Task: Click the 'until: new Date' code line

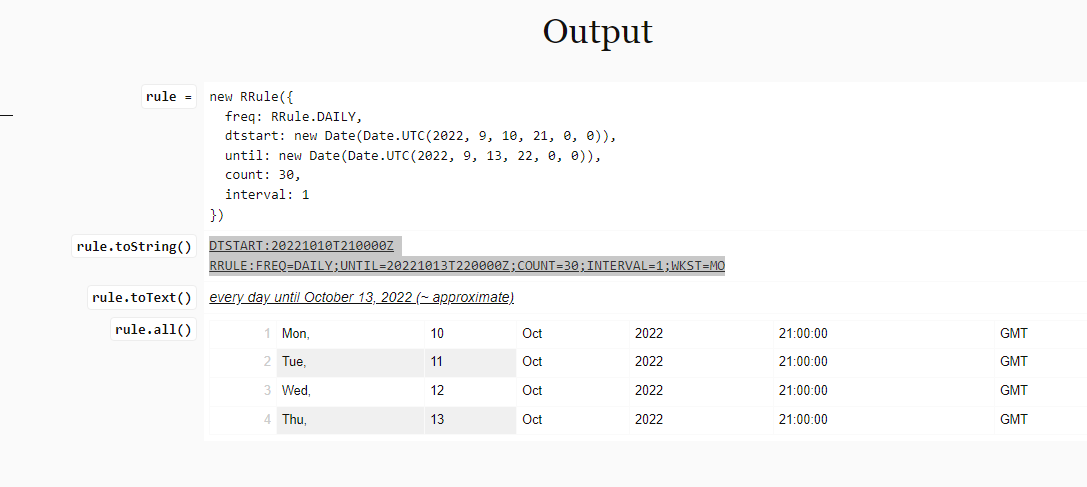Action: point(412,155)
